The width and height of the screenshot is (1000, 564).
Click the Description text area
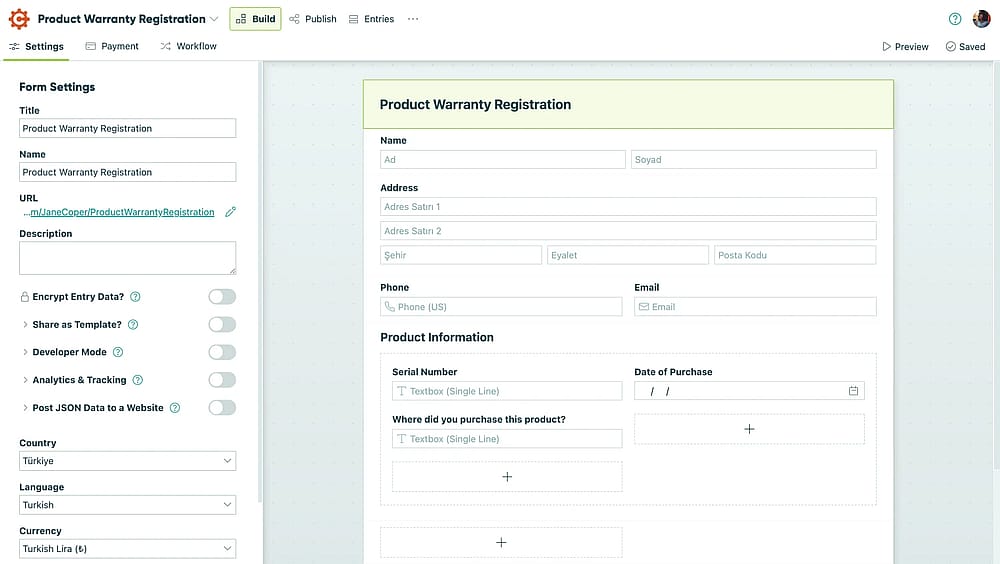tap(128, 258)
